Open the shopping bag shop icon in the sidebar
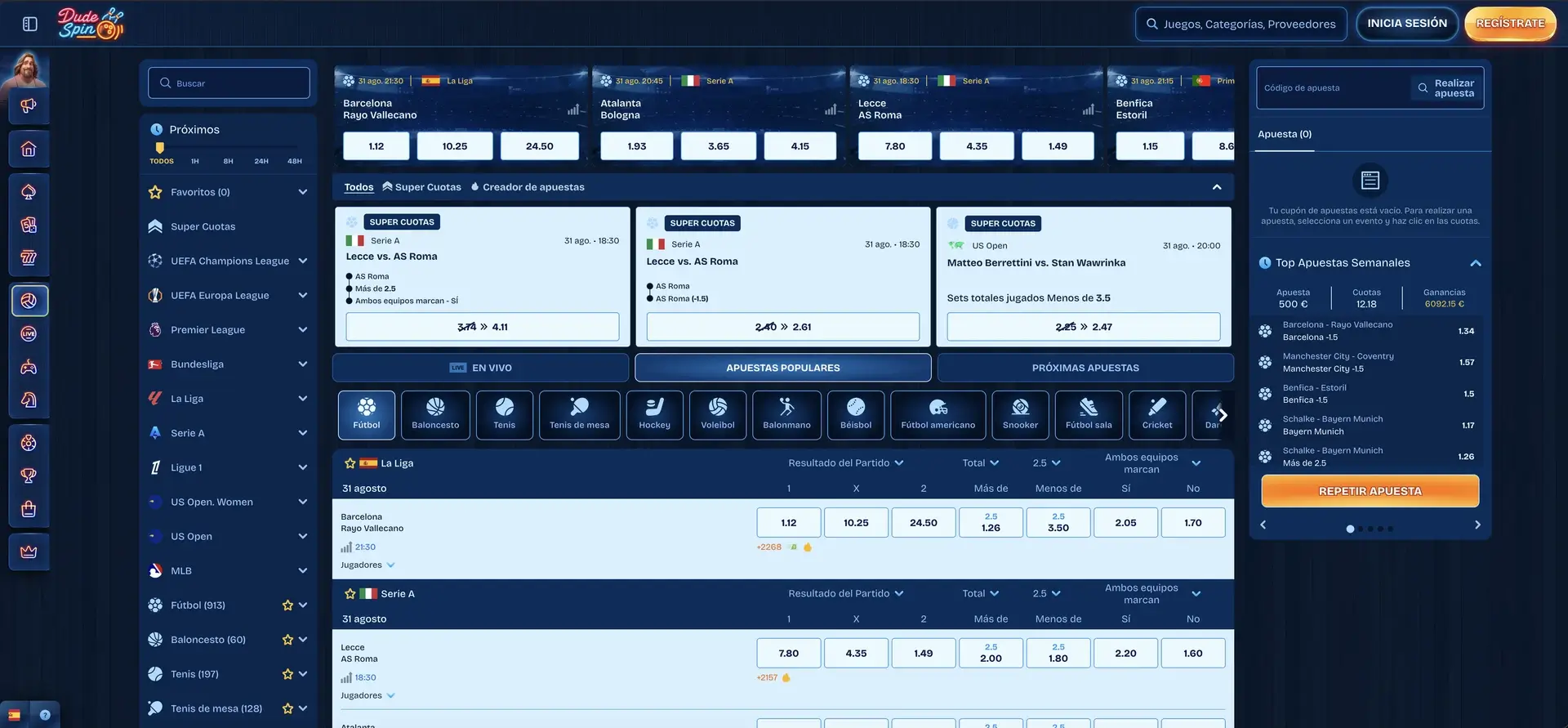 click(29, 509)
